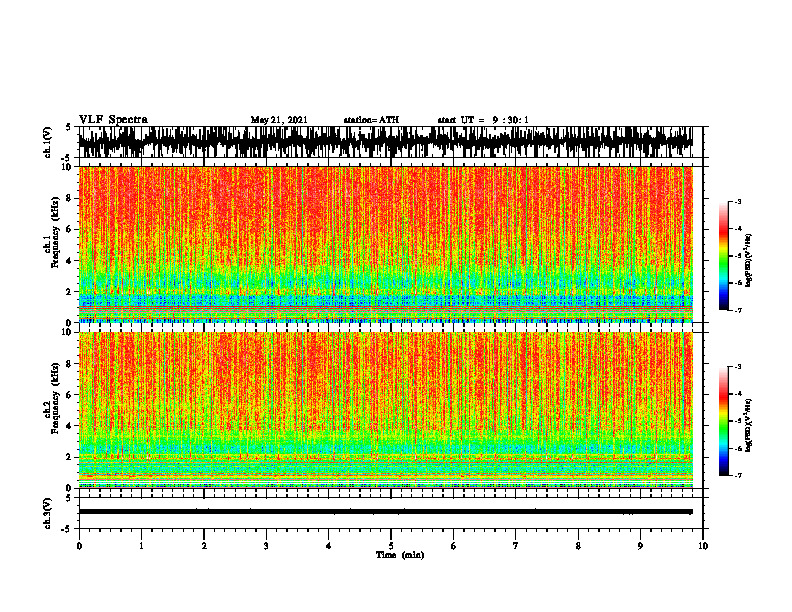Viewport: 792px width, 612px height.
Task: Click tick label "4" on the Time axis
Action: 328,546
